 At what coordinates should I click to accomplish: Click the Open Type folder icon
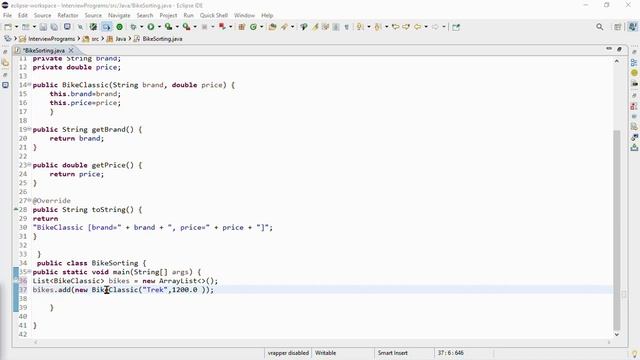click(x=272, y=27)
